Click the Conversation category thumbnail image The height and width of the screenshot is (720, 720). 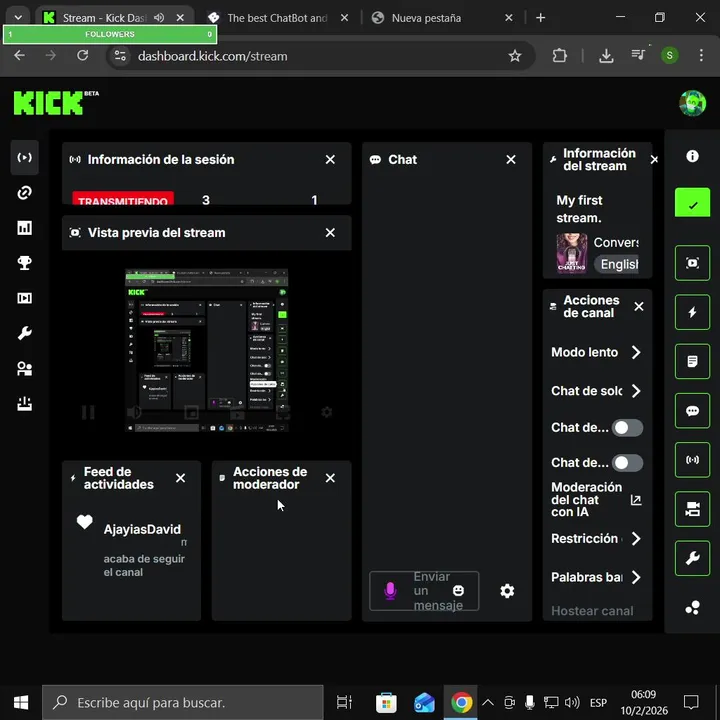pyautogui.click(x=572, y=253)
